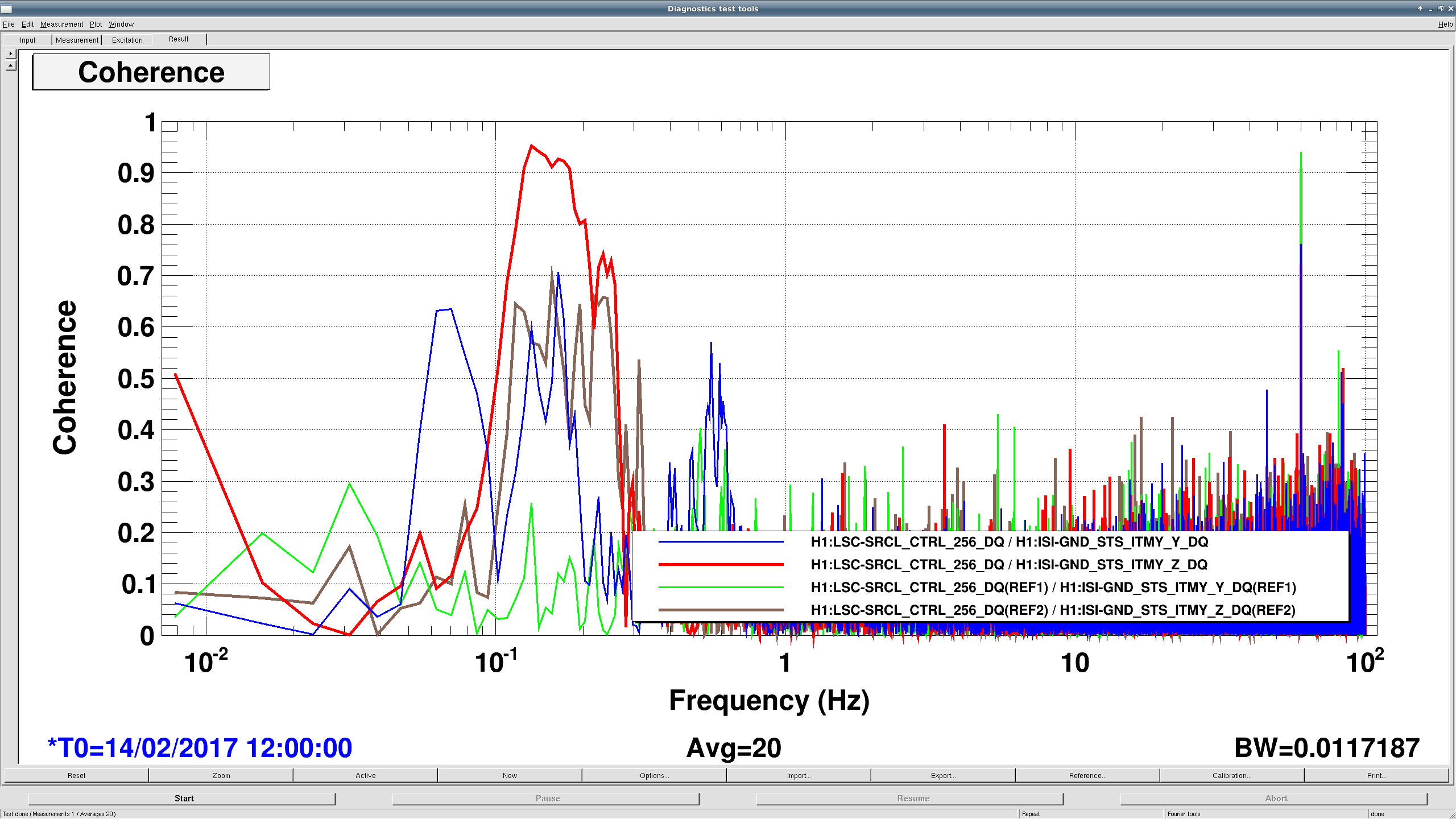
Task: Open the Plot menu
Action: click(x=96, y=24)
